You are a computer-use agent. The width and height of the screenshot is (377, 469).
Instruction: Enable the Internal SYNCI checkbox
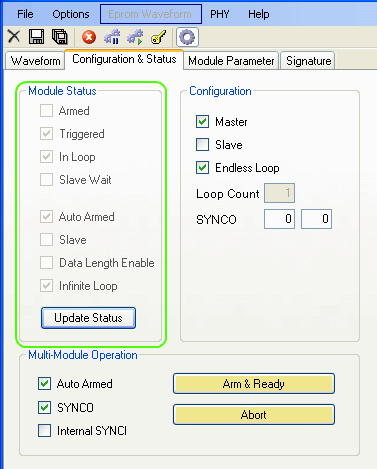tap(44, 431)
